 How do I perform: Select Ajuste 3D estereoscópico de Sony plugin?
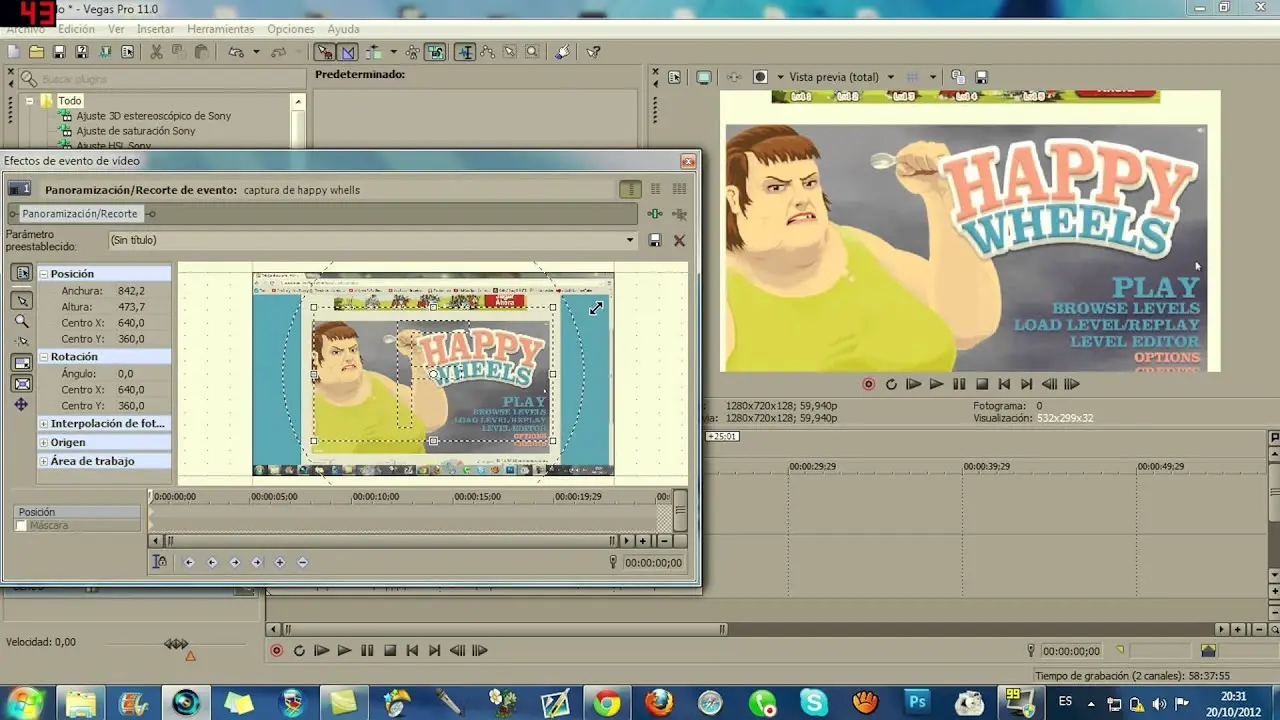(x=153, y=116)
